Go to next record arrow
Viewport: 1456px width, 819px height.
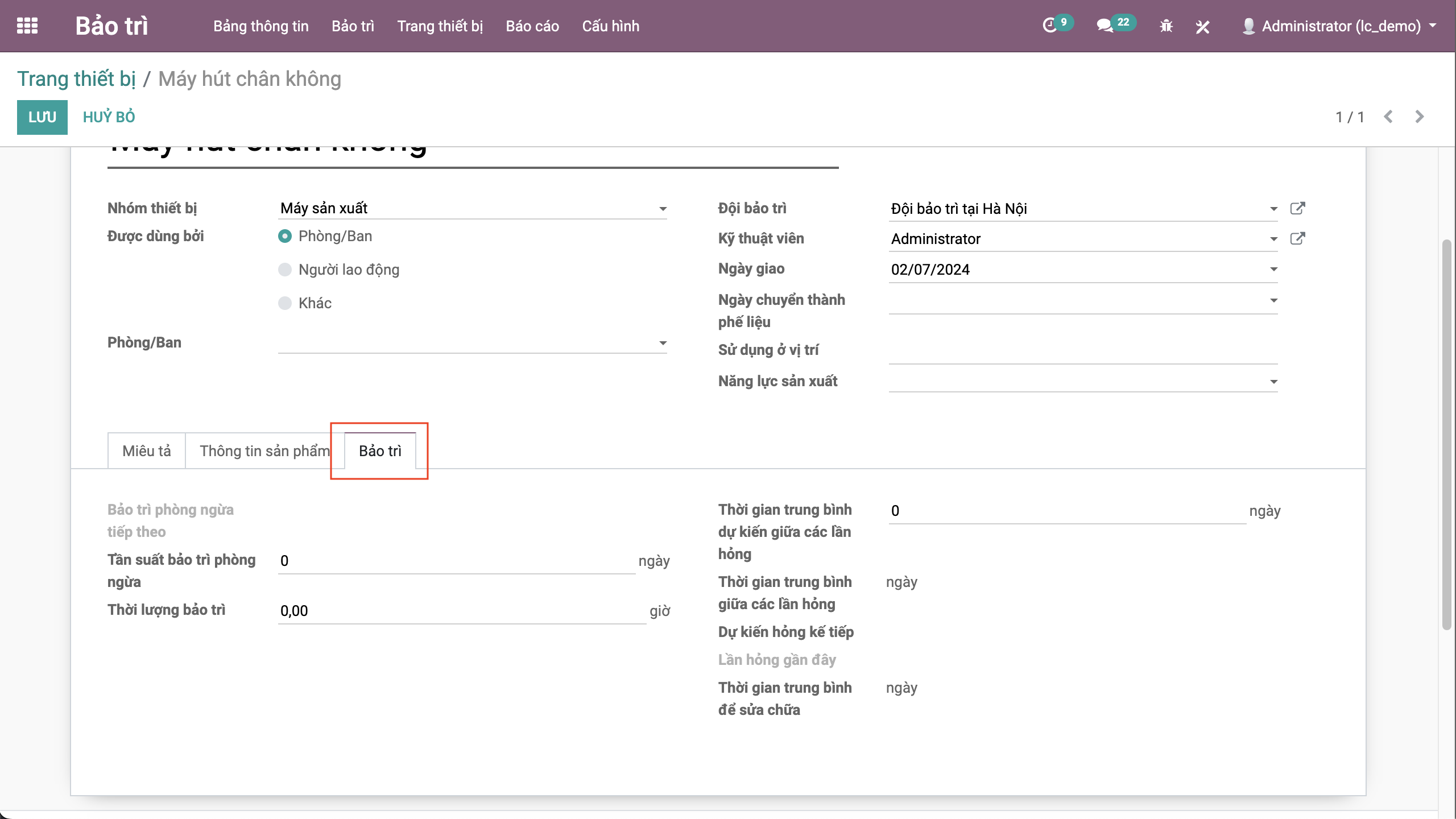point(1420,117)
